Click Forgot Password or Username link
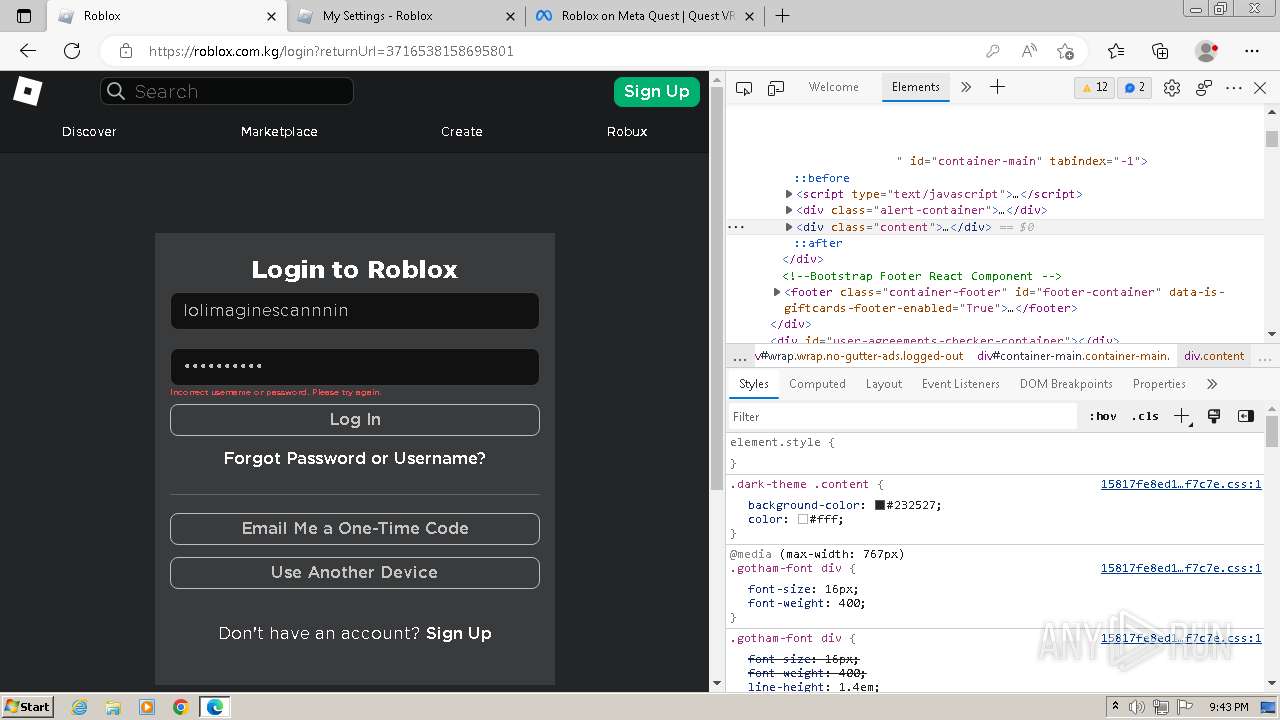Image resolution: width=1280 pixels, height=720 pixels. coord(355,458)
